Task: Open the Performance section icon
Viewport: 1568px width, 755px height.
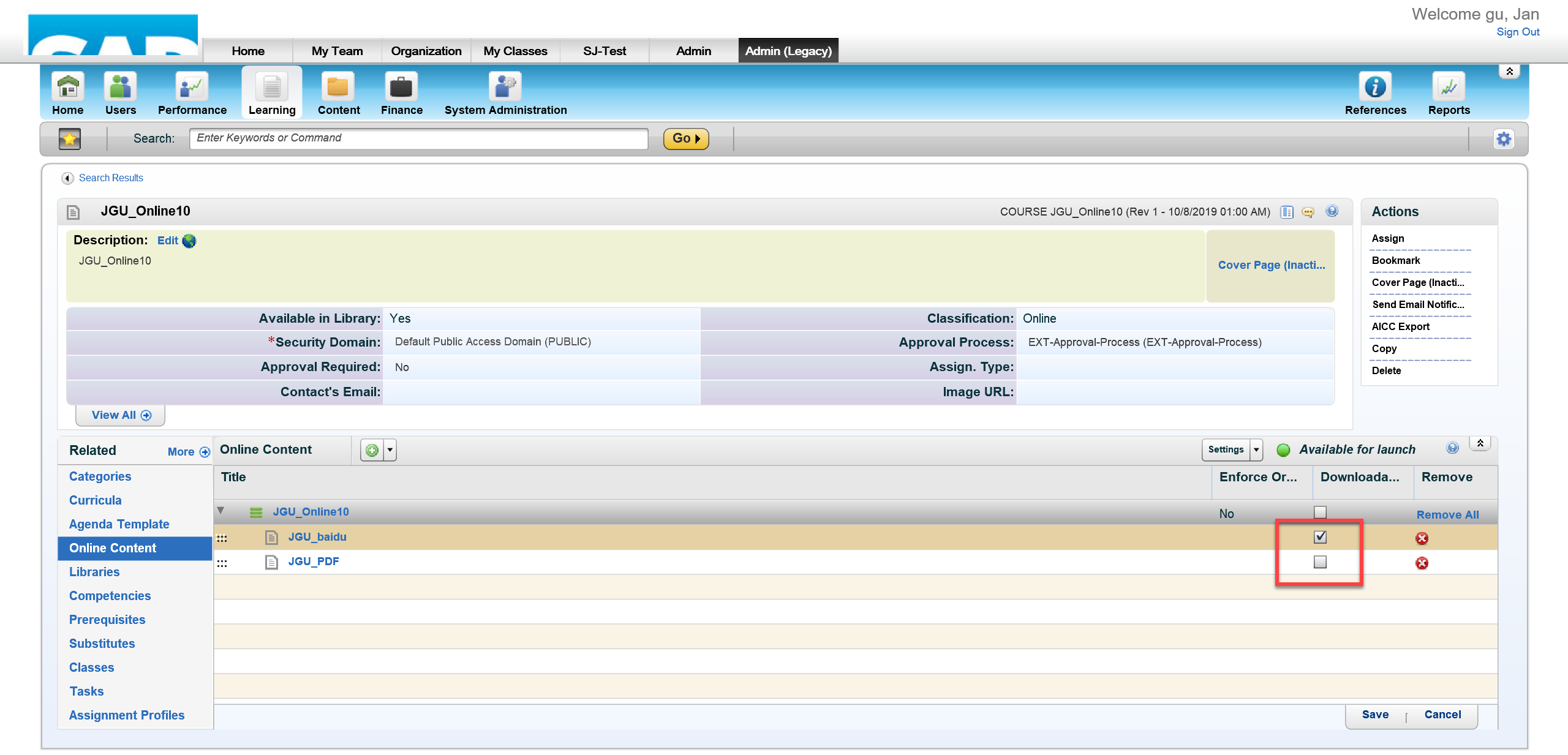Action: [x=192, y=87]
